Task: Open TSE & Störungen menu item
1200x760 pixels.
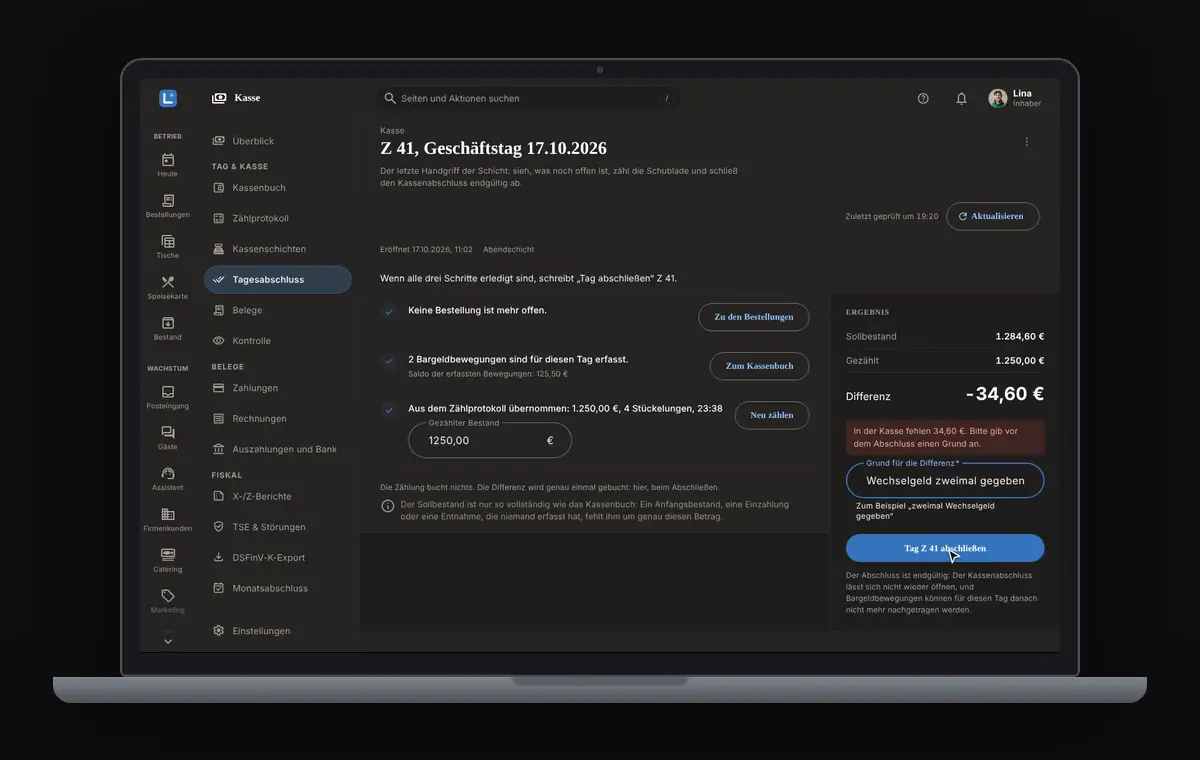Action: [277, 527]
